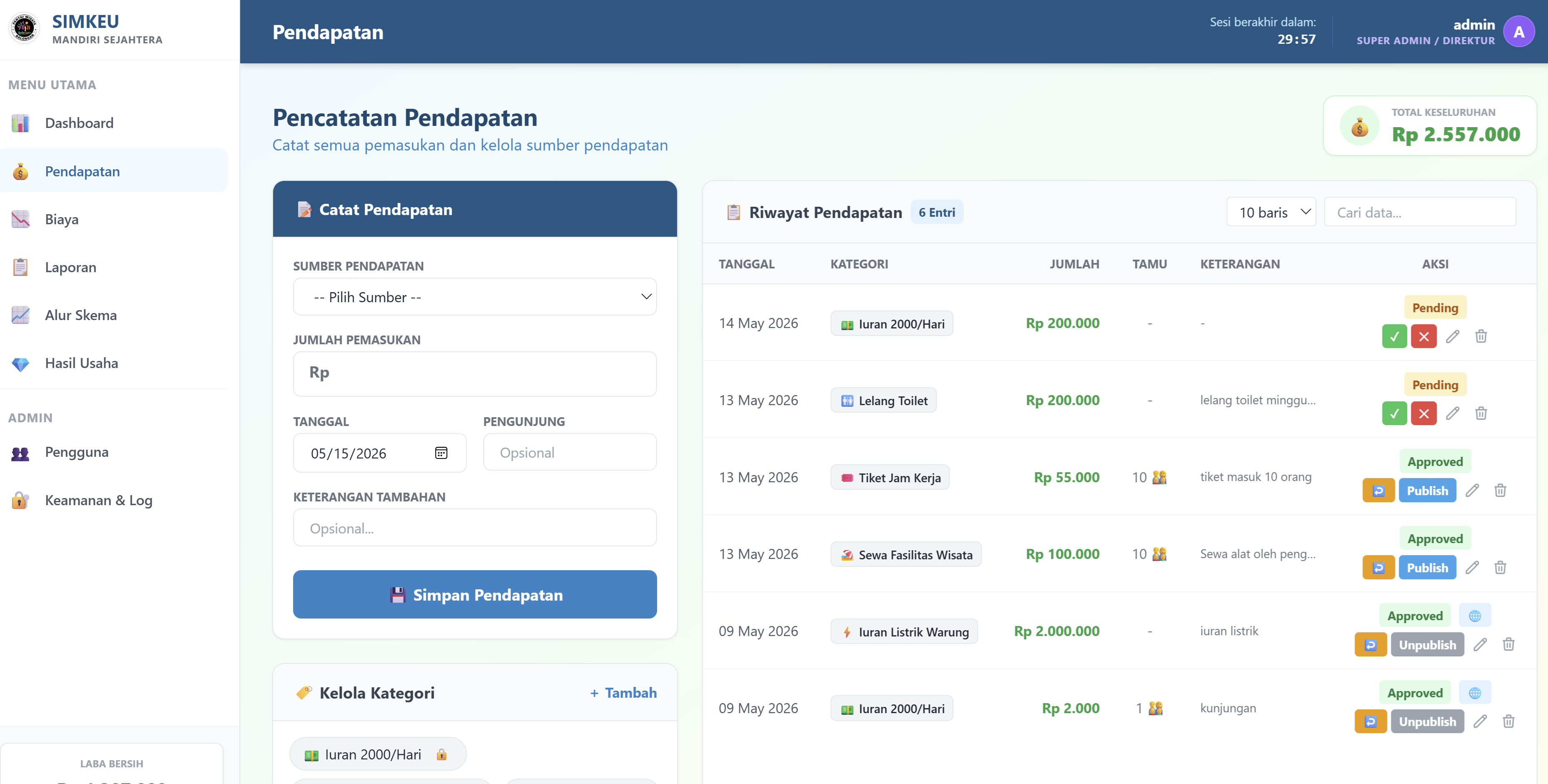
Task: Edit the Rp 2.000 kunjungan entry
Action: click(1480, 721)
